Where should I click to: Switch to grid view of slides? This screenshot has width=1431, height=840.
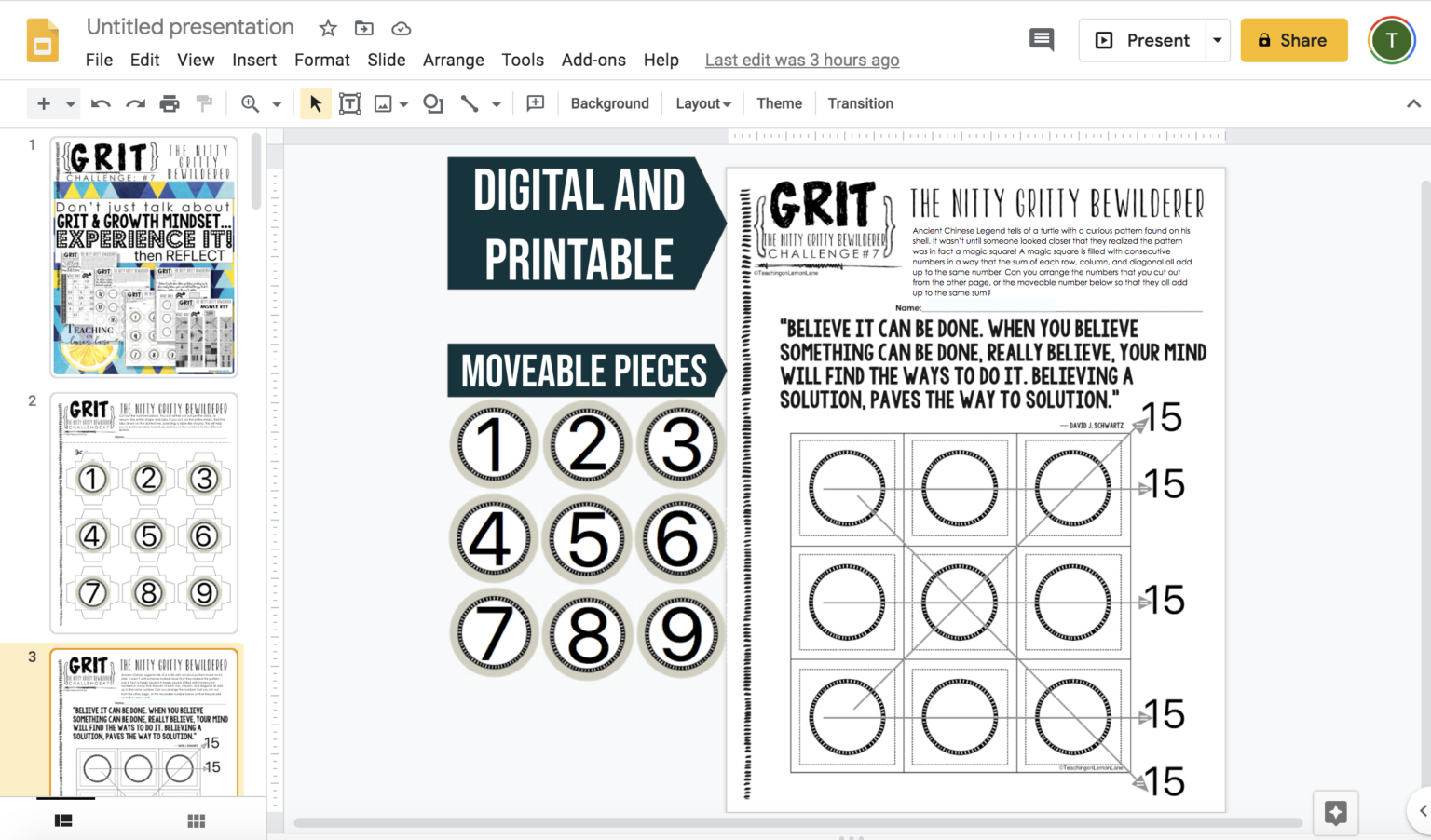click(197, 820)
